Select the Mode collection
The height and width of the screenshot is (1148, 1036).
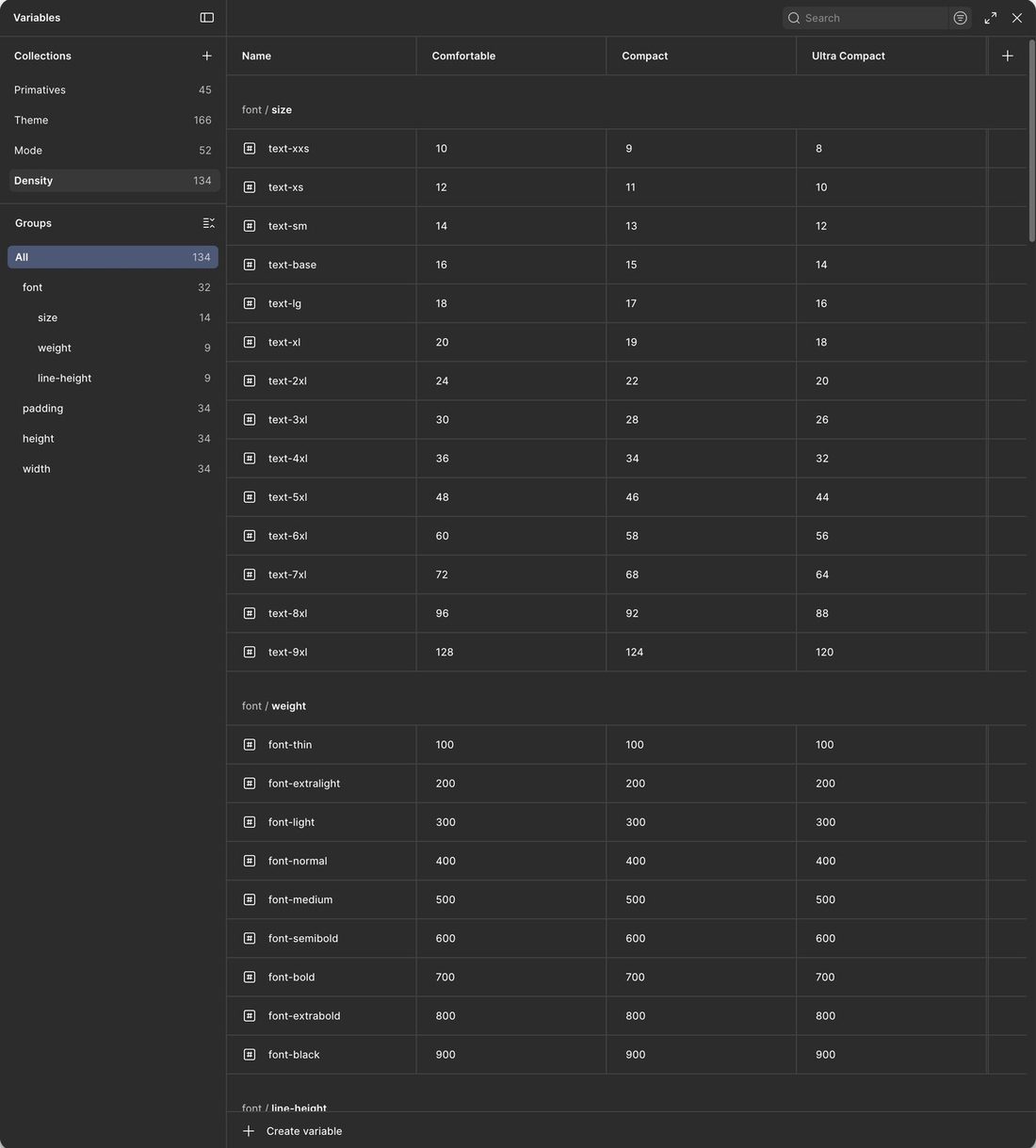(x=113, y=150)
